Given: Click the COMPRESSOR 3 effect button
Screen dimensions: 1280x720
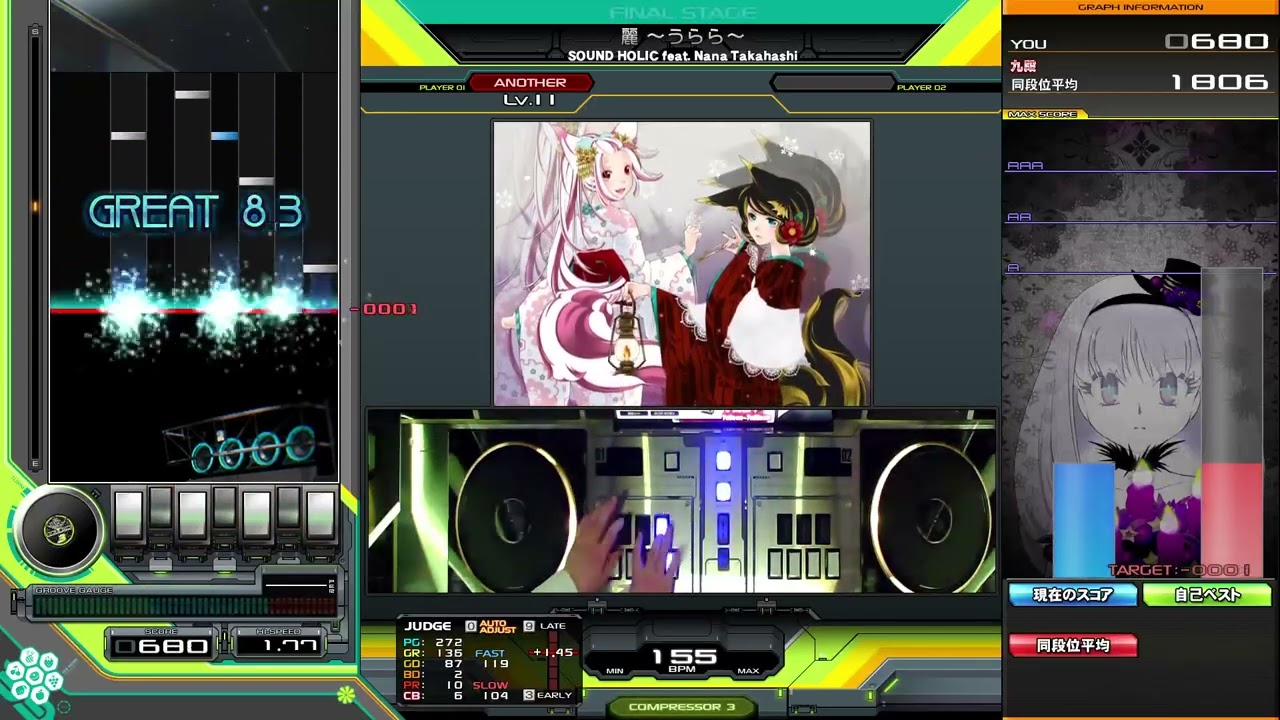Looking at the screenshot, I should click(682, 707).
